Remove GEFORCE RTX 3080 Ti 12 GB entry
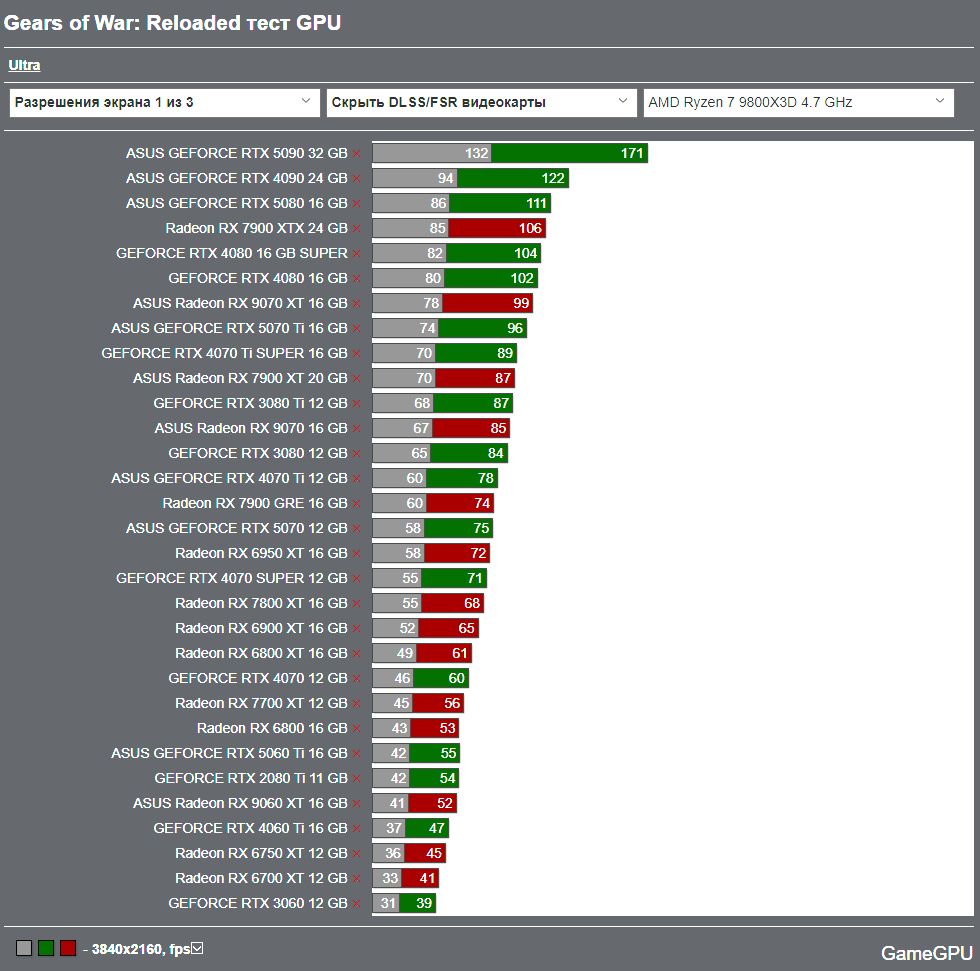 356,404
